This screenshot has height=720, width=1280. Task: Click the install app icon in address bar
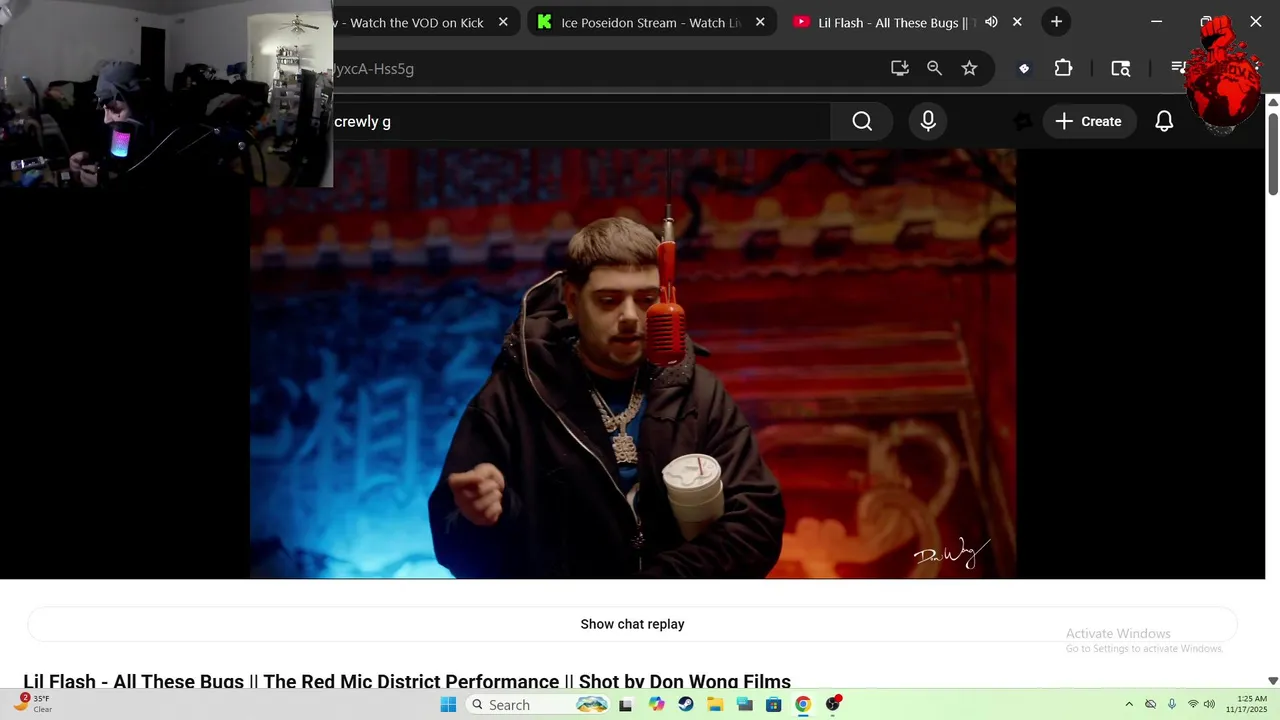900,68
